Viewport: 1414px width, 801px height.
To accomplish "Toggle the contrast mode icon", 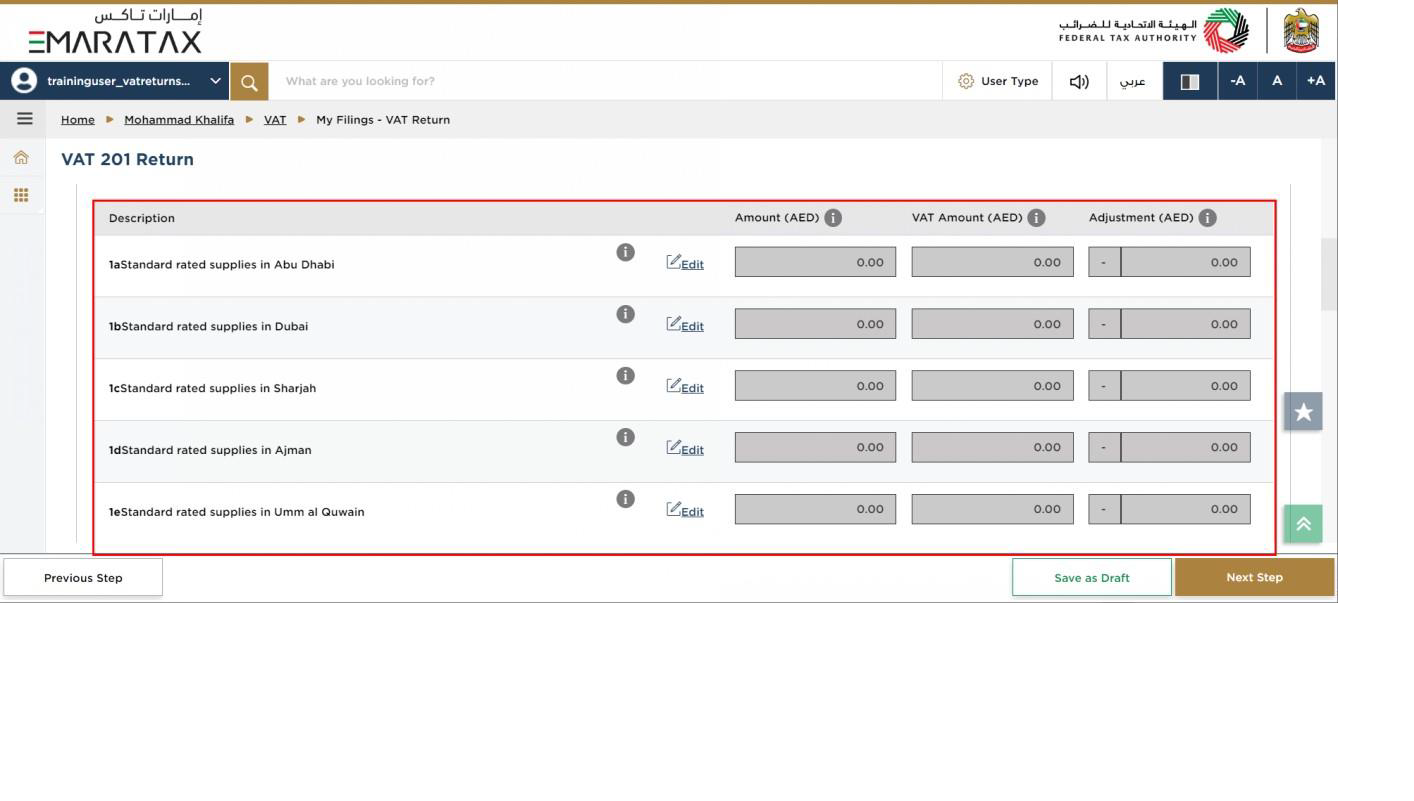I will (1190, 81).
